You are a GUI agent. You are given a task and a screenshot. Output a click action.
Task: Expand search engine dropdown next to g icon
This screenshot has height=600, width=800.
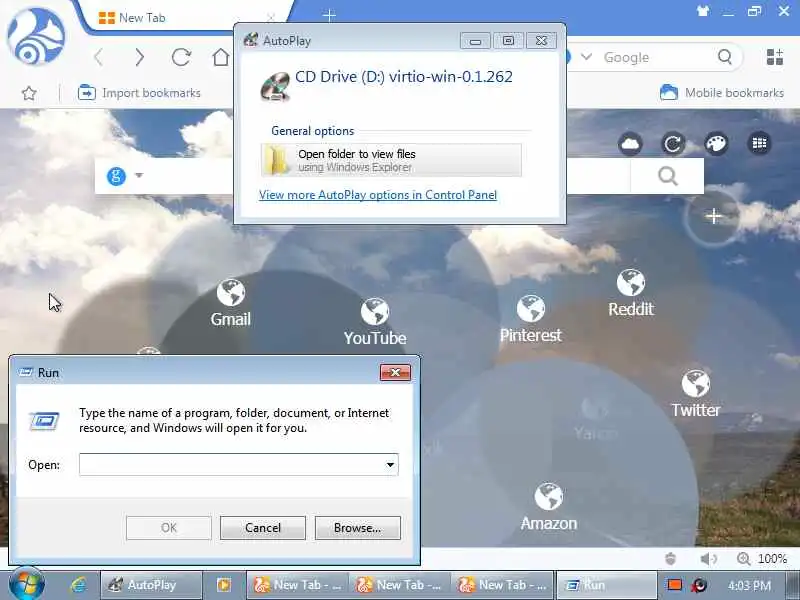click(x=139, y=175)
